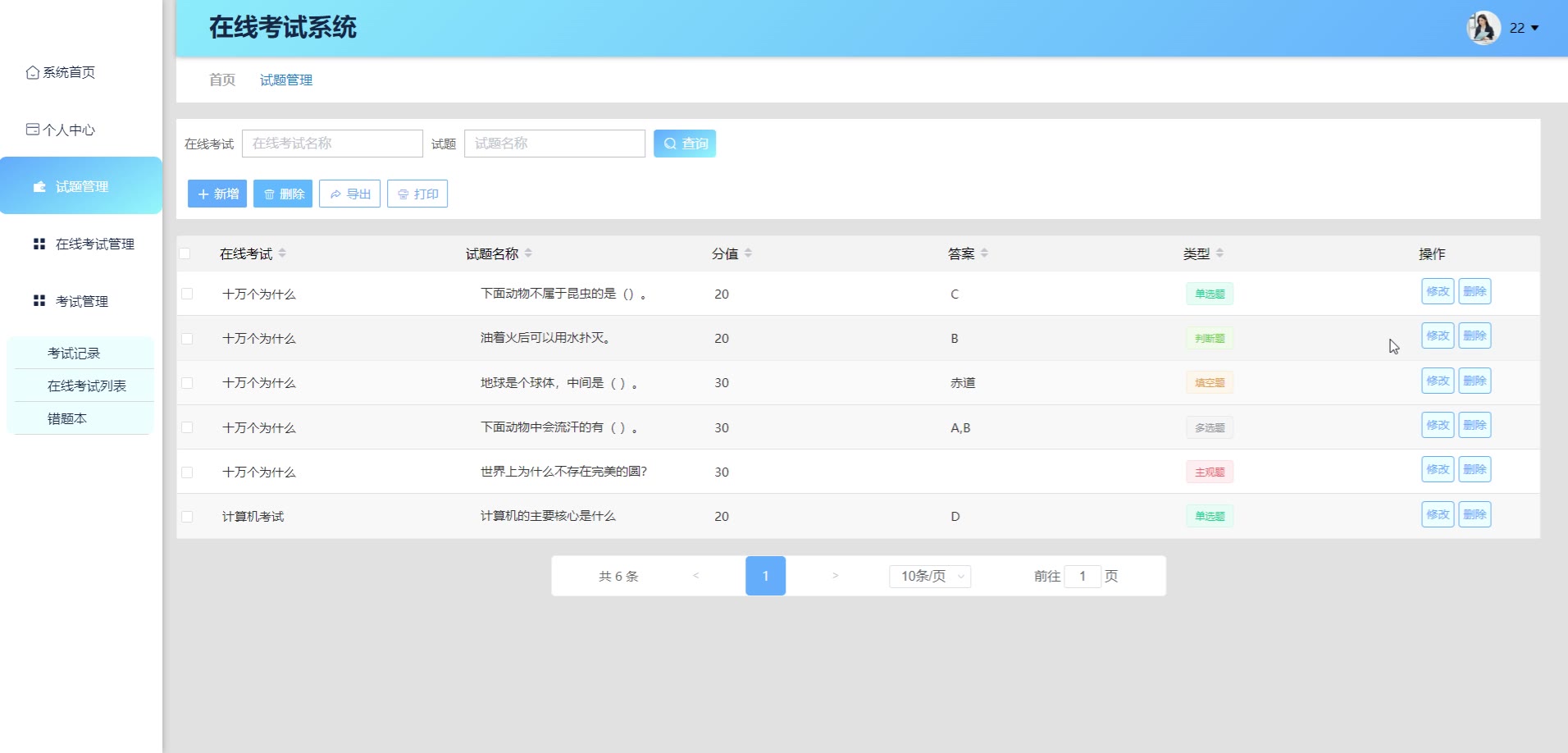
Task: Click the 新增 button
Action: [217, 194]
